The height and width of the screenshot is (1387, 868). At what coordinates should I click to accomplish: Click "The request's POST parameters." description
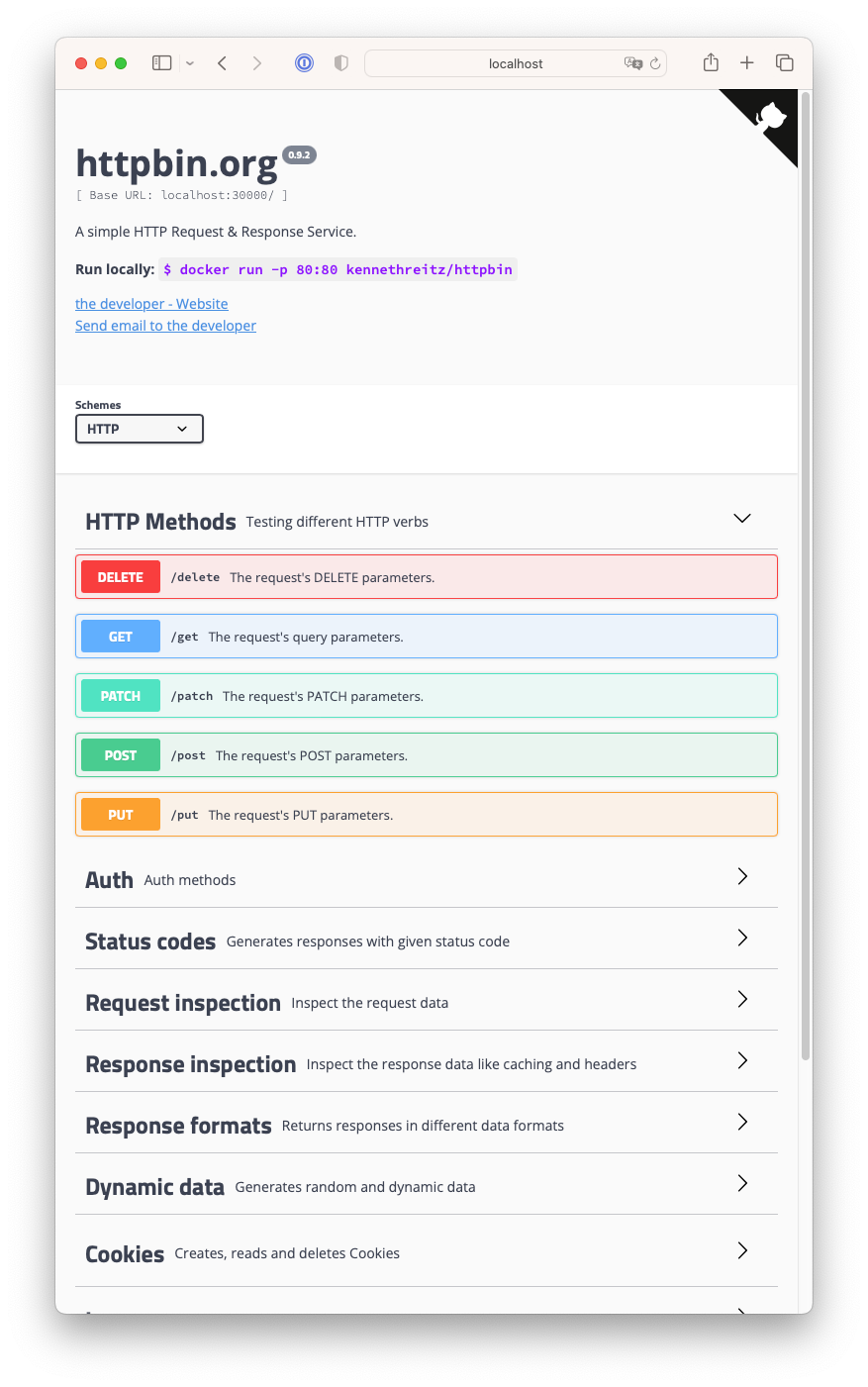tap(312, 755)
